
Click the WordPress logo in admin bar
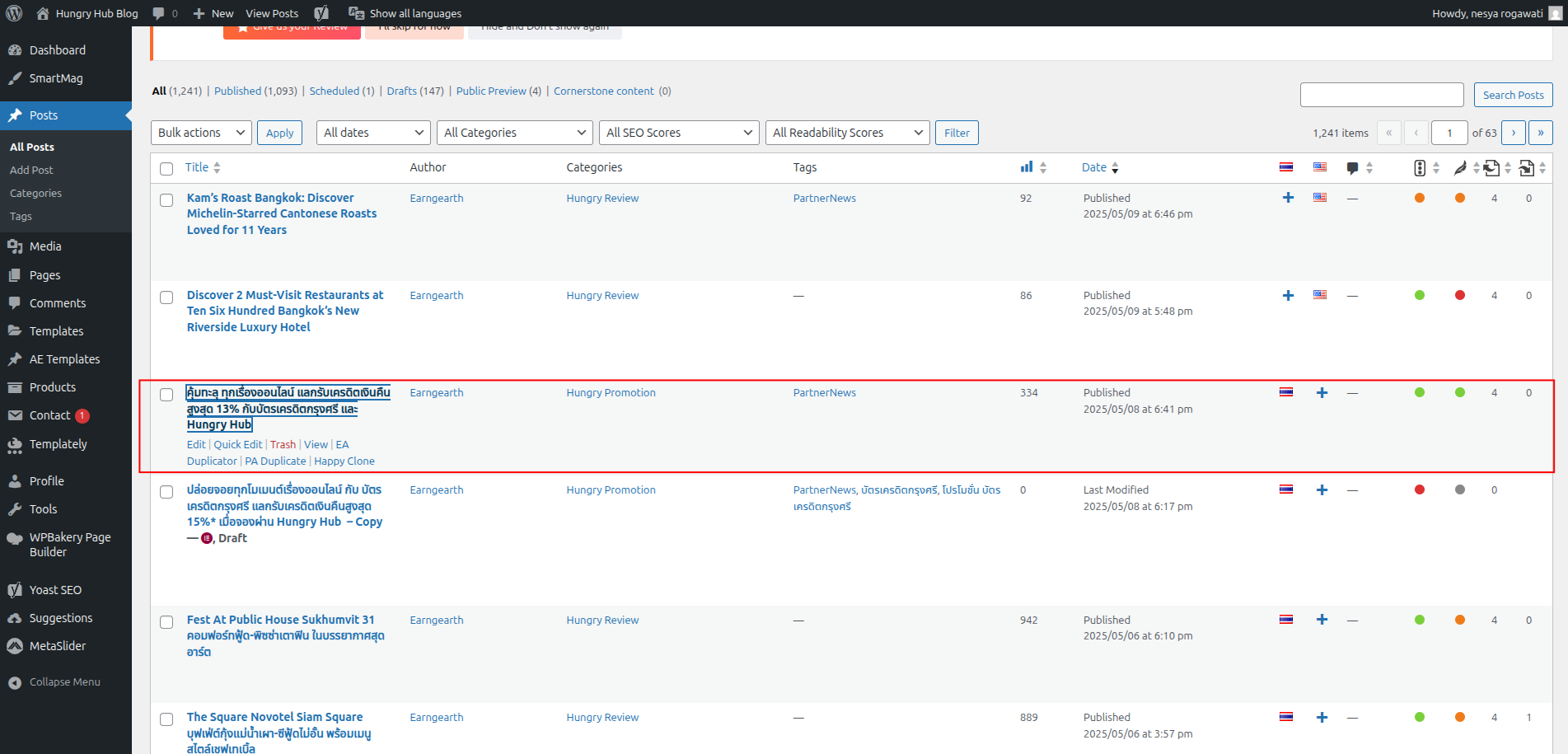coord(14,13)
